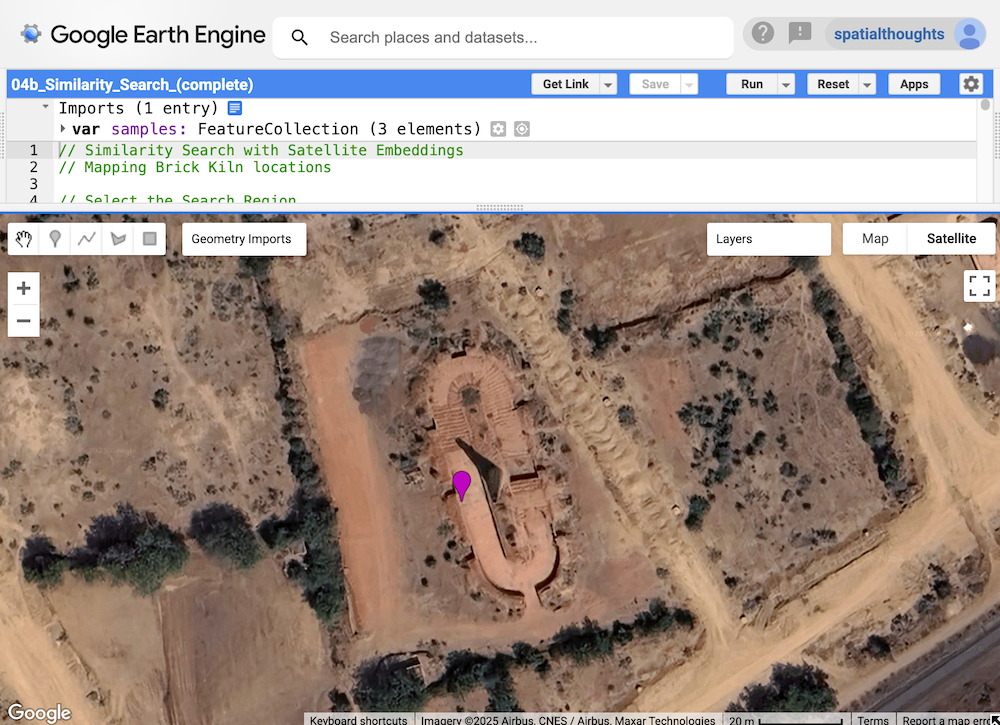
Task: Pick the draw polygon shape tool
Action: 118,239
